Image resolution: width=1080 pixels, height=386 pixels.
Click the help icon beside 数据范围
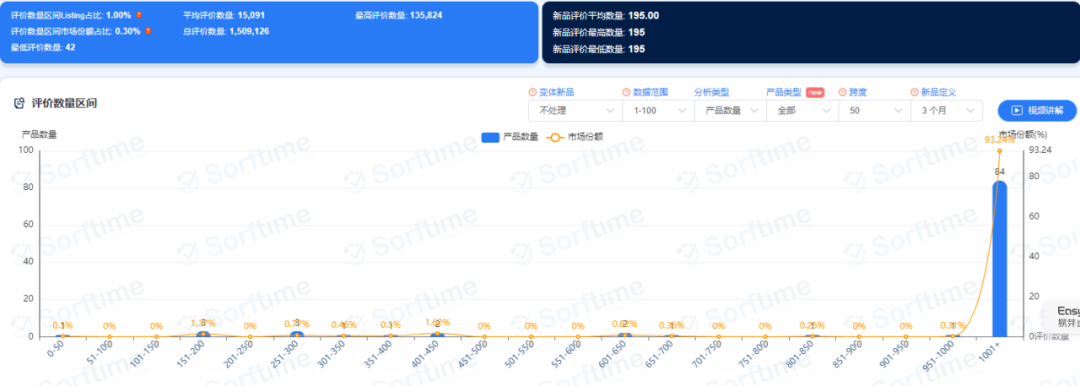click(x=626, y=92)
